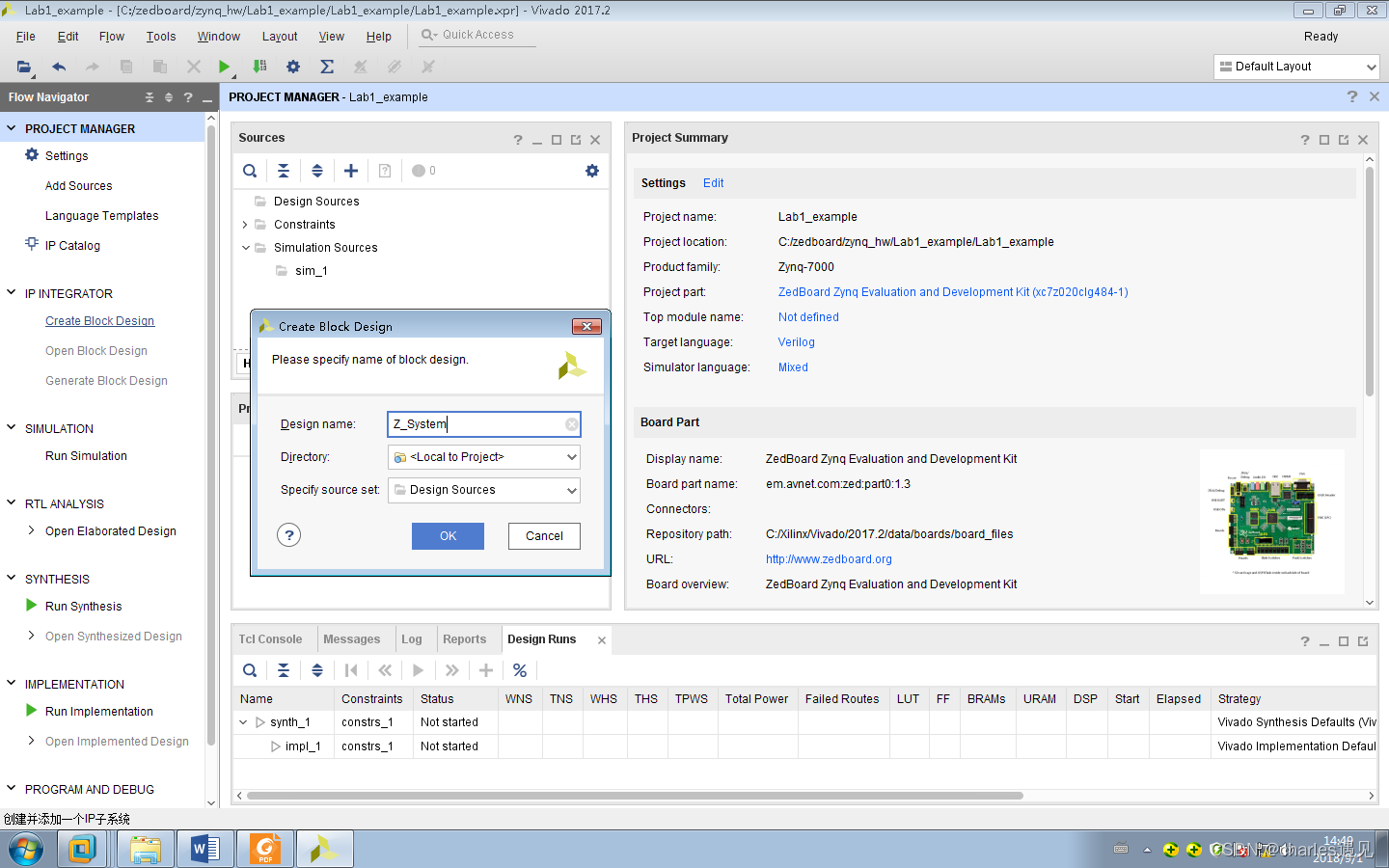
Task: Open Word icon in Windows taskbar
Action: point(205,849)
